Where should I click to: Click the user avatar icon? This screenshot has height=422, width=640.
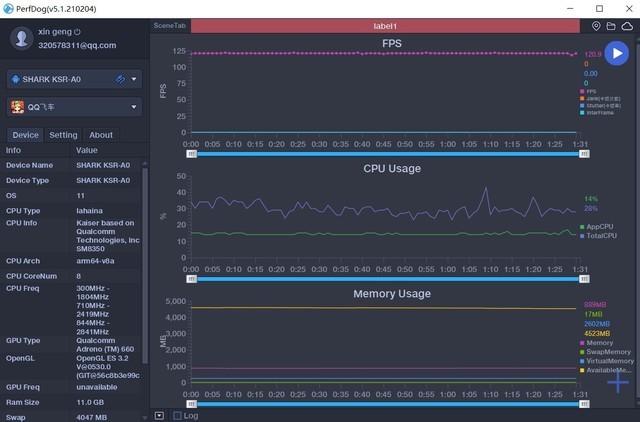point(20,38)
